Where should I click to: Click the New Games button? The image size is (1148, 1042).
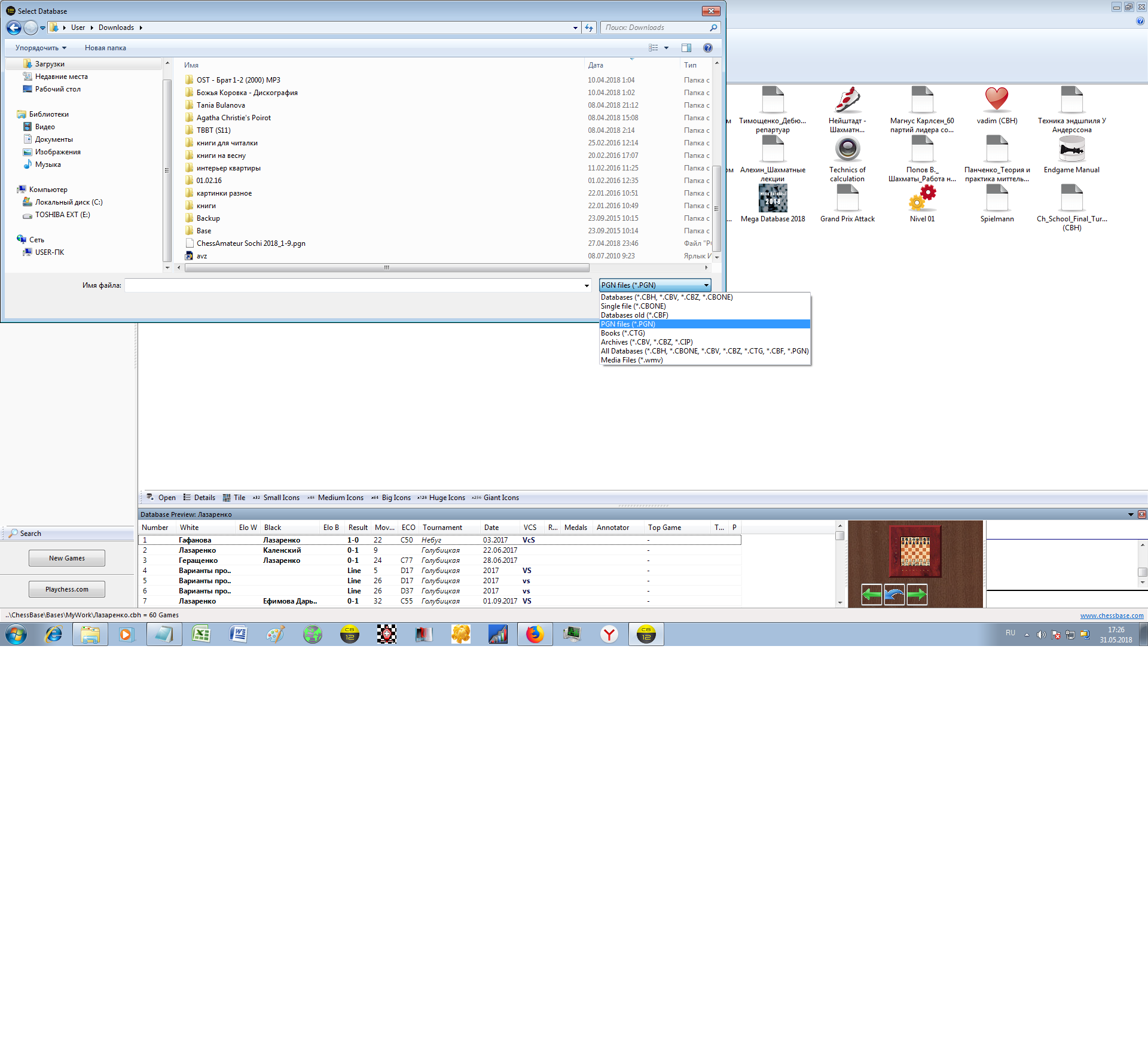[67, 558]
